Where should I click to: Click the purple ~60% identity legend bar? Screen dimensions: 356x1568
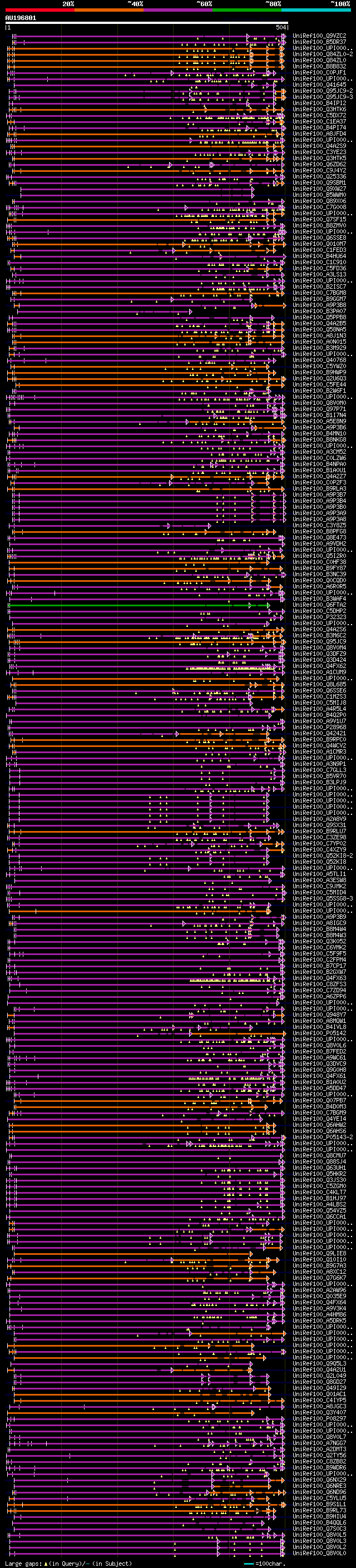(x=179, y=10)
